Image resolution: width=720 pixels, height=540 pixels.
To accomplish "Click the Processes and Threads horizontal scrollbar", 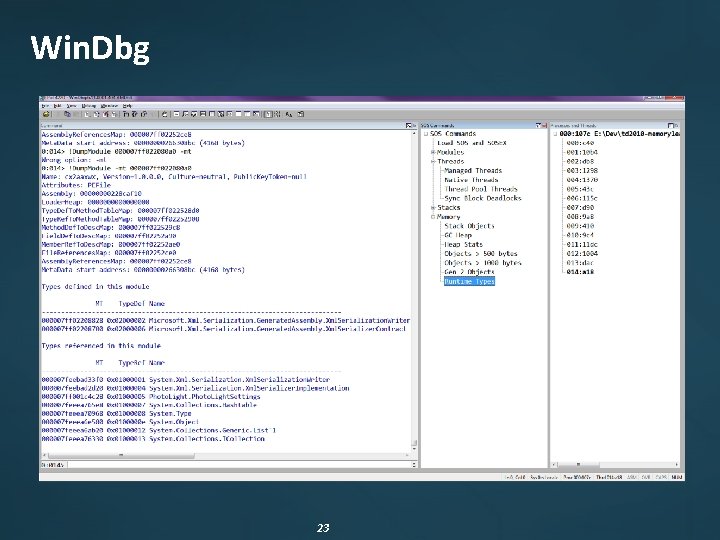I will pyautogui.click(x=615, y=465).
